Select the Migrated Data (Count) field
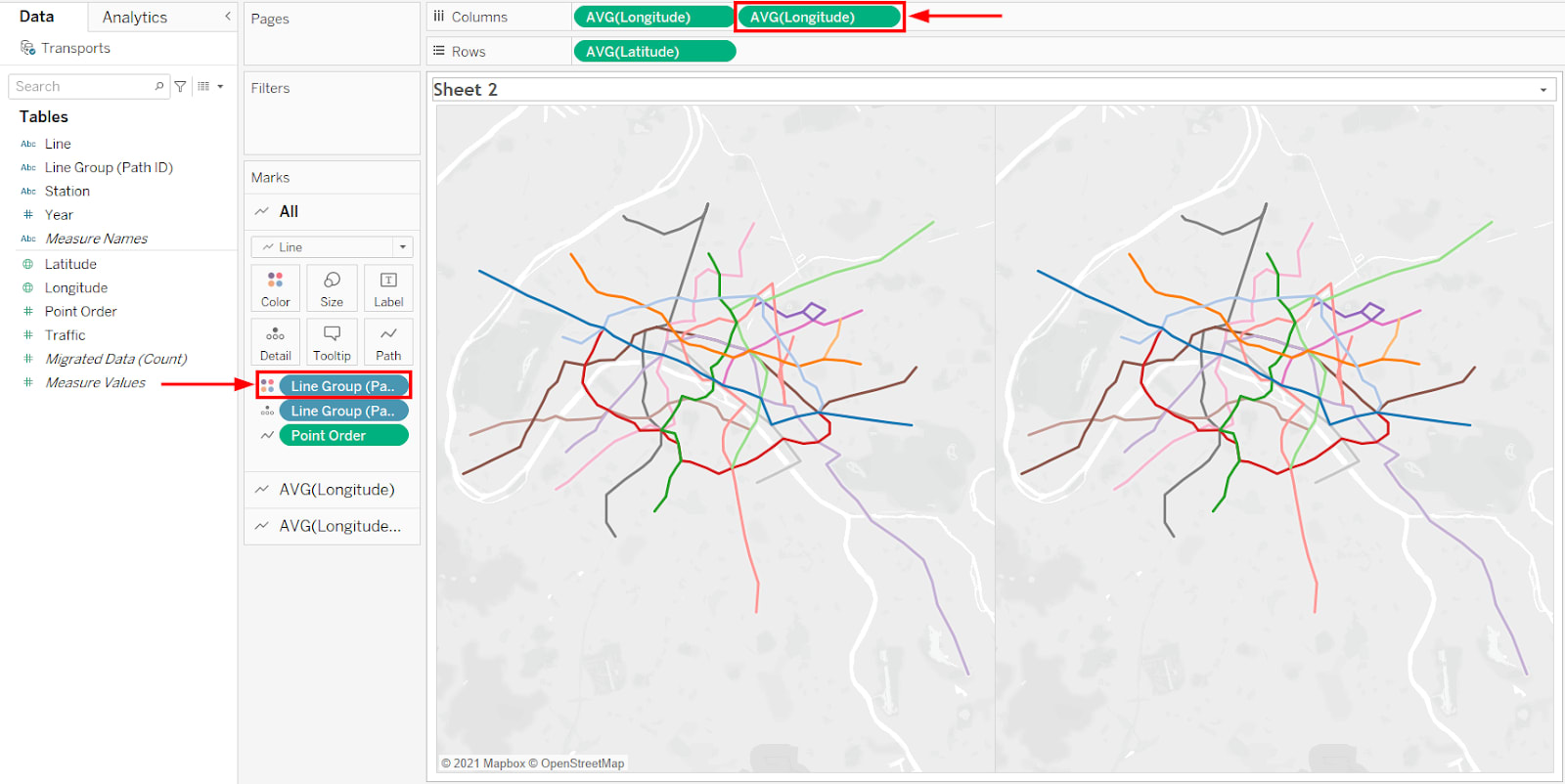The width and height of the screenshot is (1565, 784). [x=115, y=359]
